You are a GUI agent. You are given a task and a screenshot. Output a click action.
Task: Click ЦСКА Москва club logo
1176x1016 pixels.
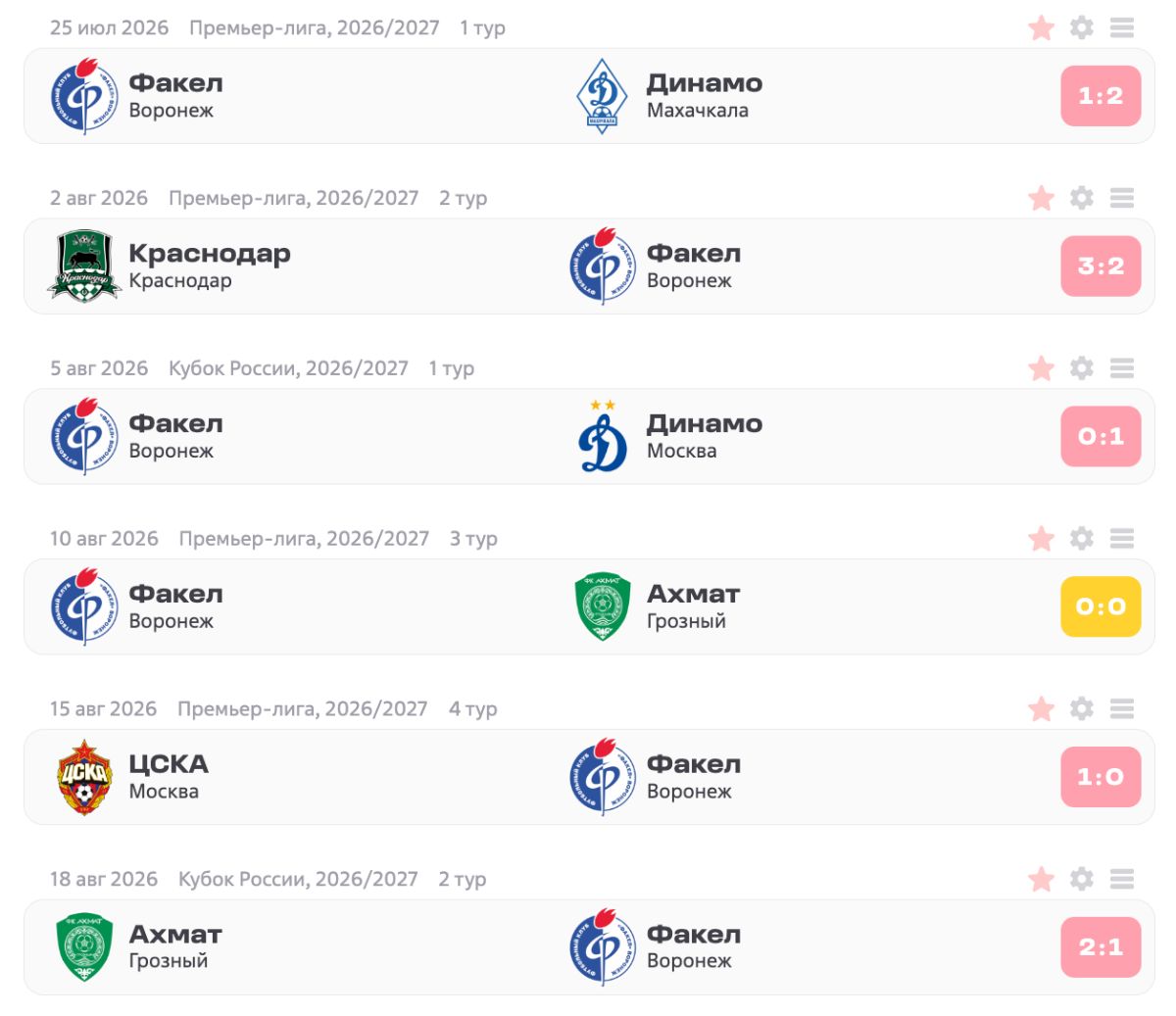point(84,777)
